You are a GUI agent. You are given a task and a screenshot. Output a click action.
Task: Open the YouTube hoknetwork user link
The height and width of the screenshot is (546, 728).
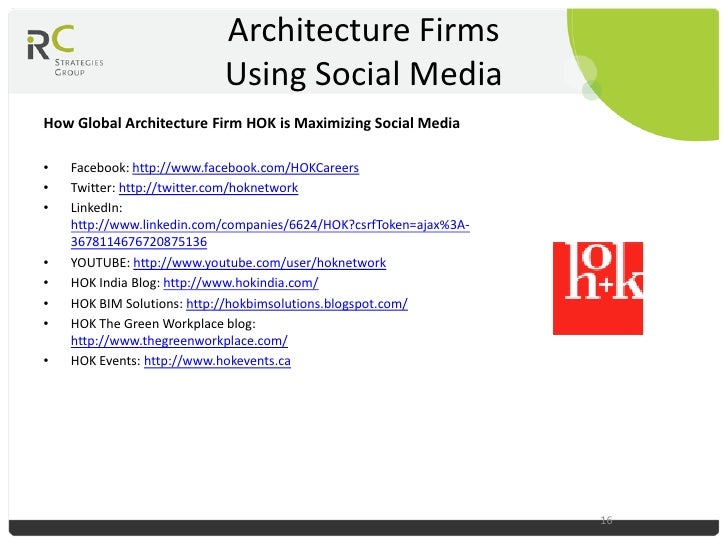coord(260,263)
